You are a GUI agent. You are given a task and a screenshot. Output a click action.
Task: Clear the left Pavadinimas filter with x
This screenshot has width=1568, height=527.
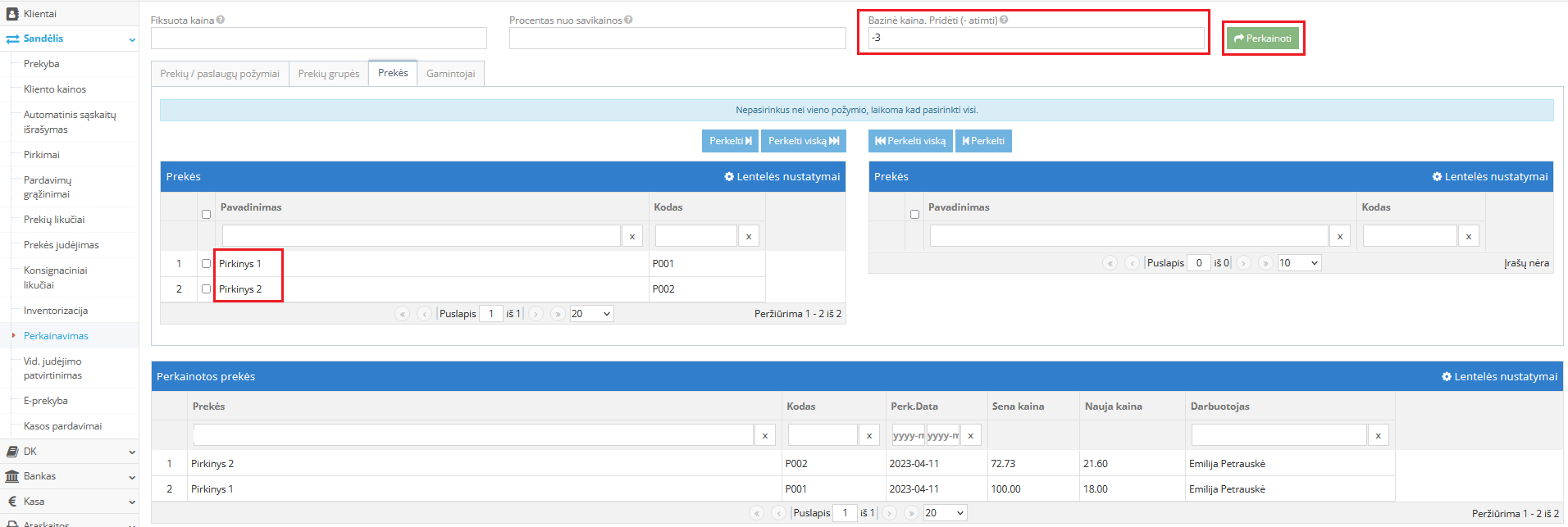(631, 237)
